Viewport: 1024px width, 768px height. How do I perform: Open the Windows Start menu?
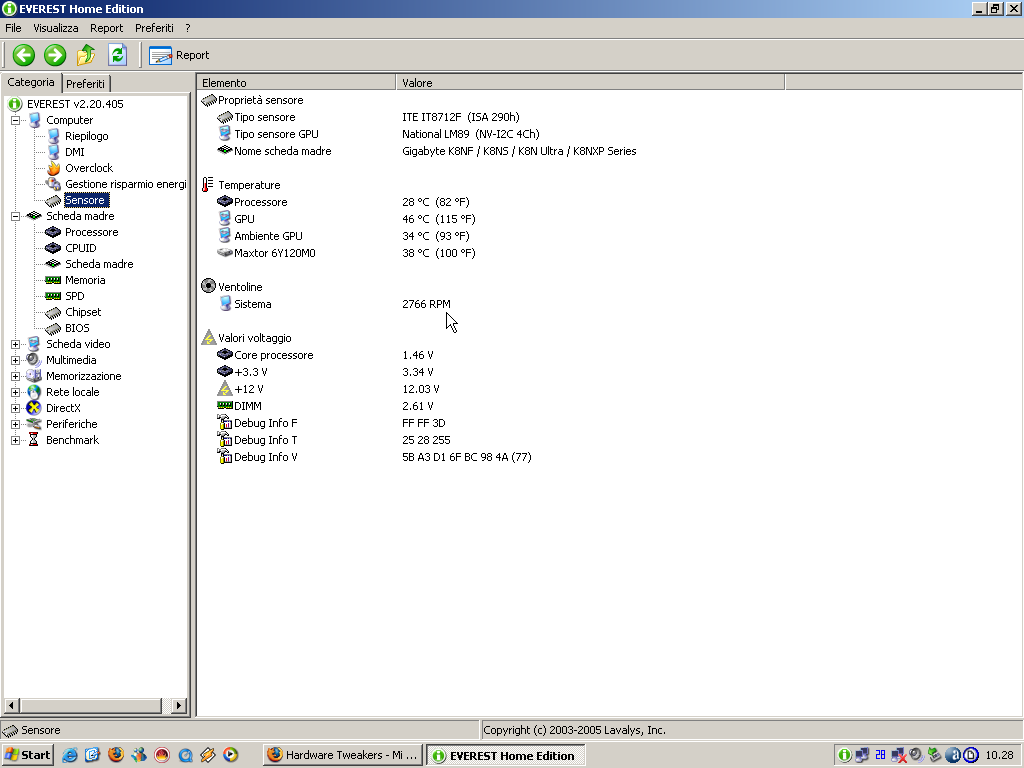pyautogui.click(x=27, y=755)
